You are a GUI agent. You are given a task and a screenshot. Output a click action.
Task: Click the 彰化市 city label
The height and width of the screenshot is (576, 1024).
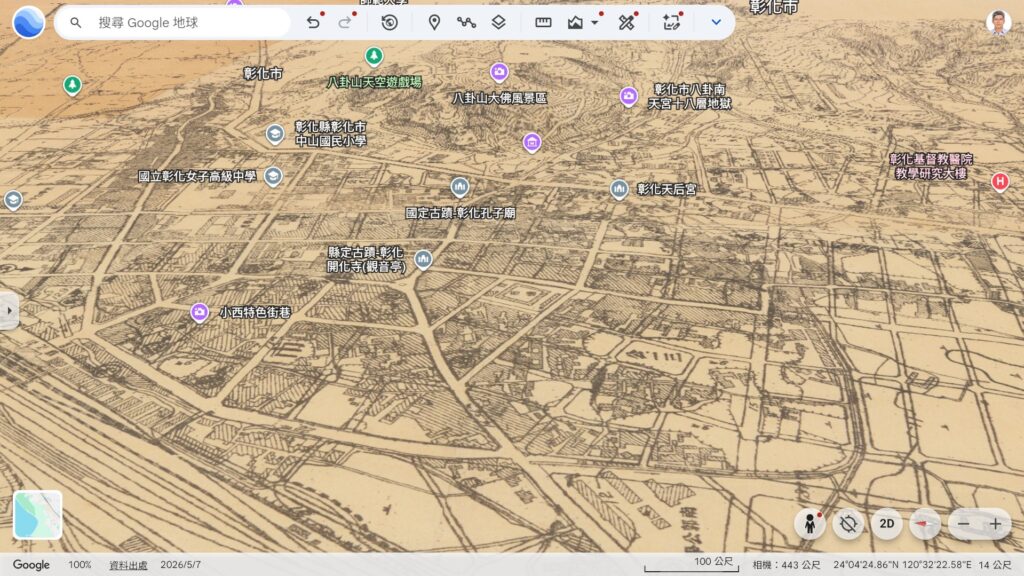263,74
